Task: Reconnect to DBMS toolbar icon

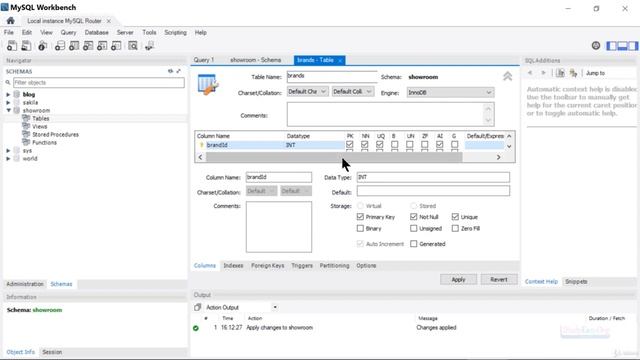Action: (x=149, y=46)
